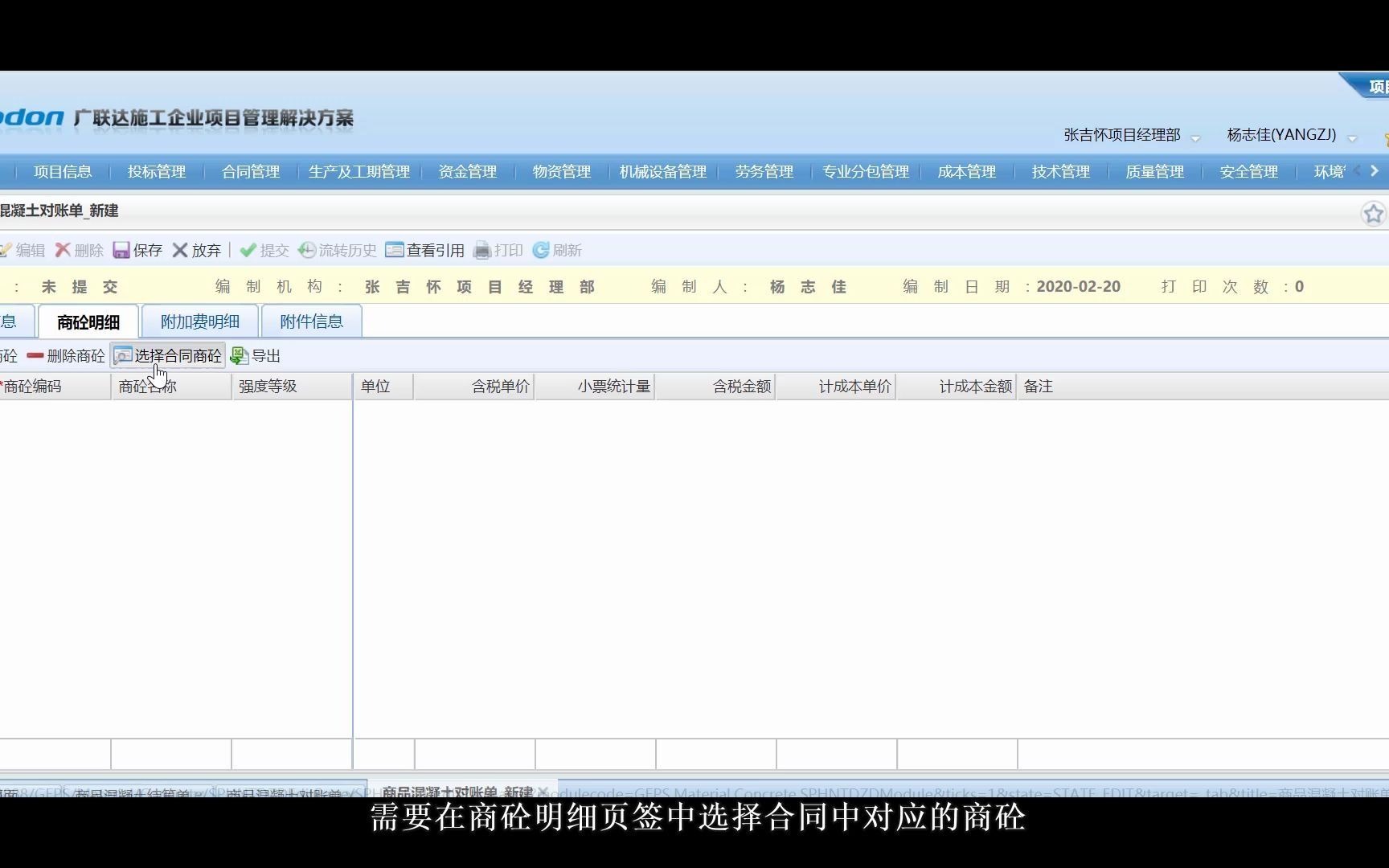
Task: Click the 计成本单价 column header
Action: coord(836,387)
